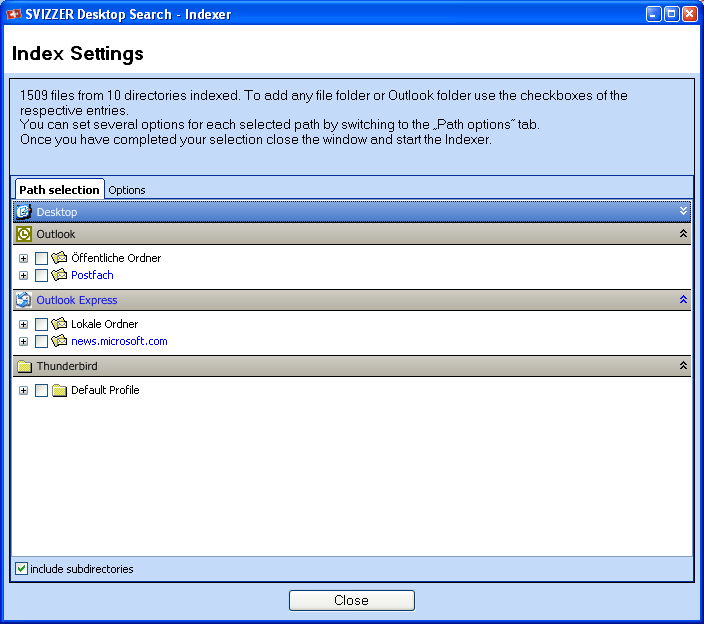Expand the news.microsoft.com tree node

tap(23, 342)
